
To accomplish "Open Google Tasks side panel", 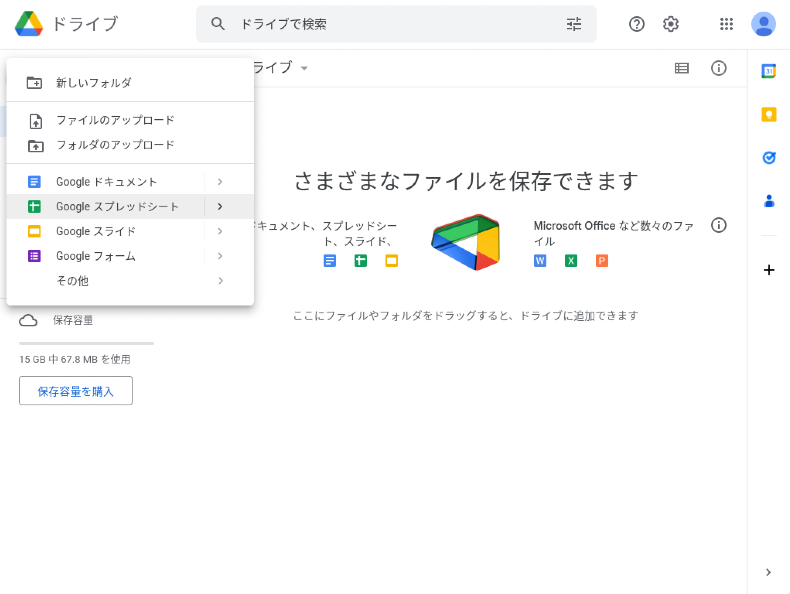I will [769, 158].
